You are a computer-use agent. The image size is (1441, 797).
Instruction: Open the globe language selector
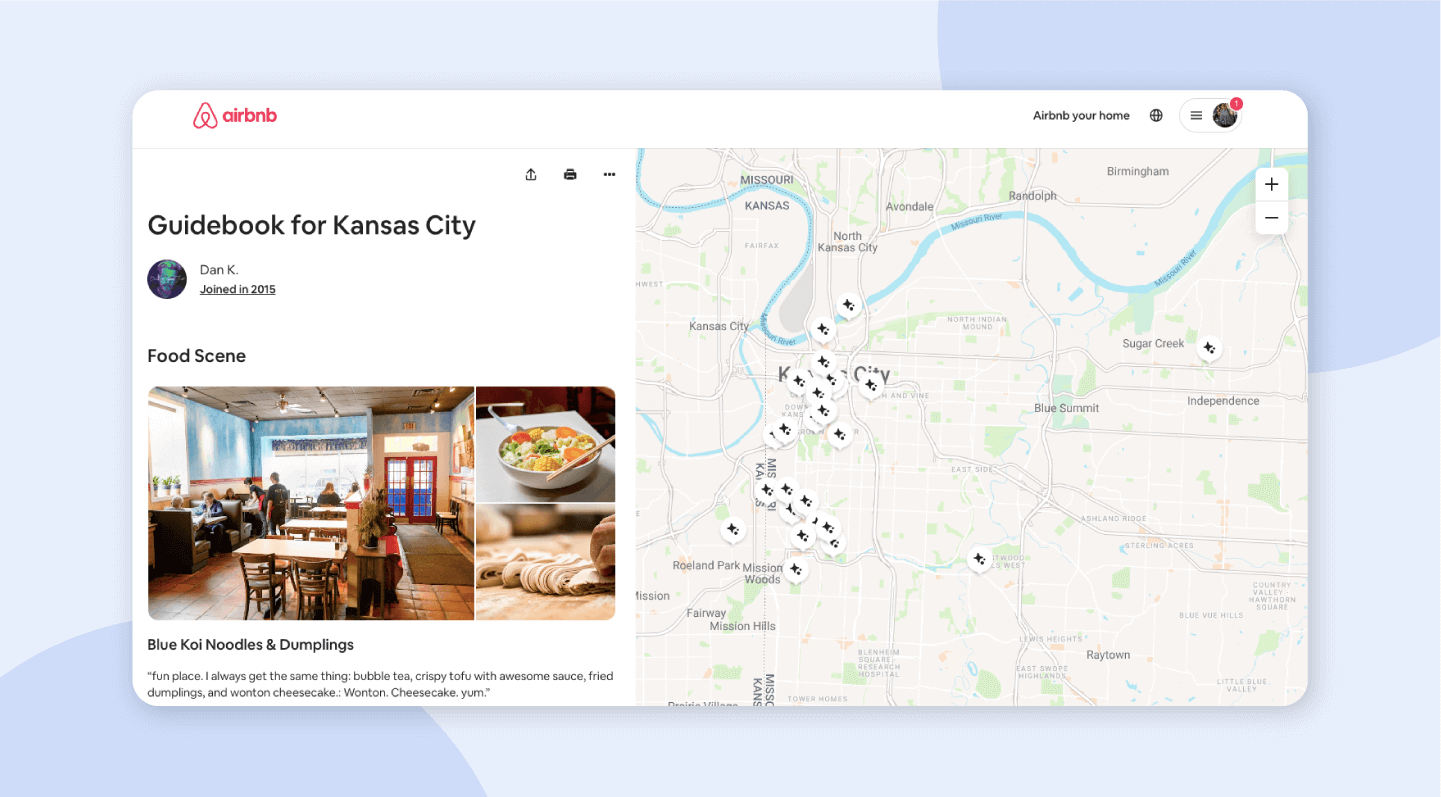(x=1156, y=116)
